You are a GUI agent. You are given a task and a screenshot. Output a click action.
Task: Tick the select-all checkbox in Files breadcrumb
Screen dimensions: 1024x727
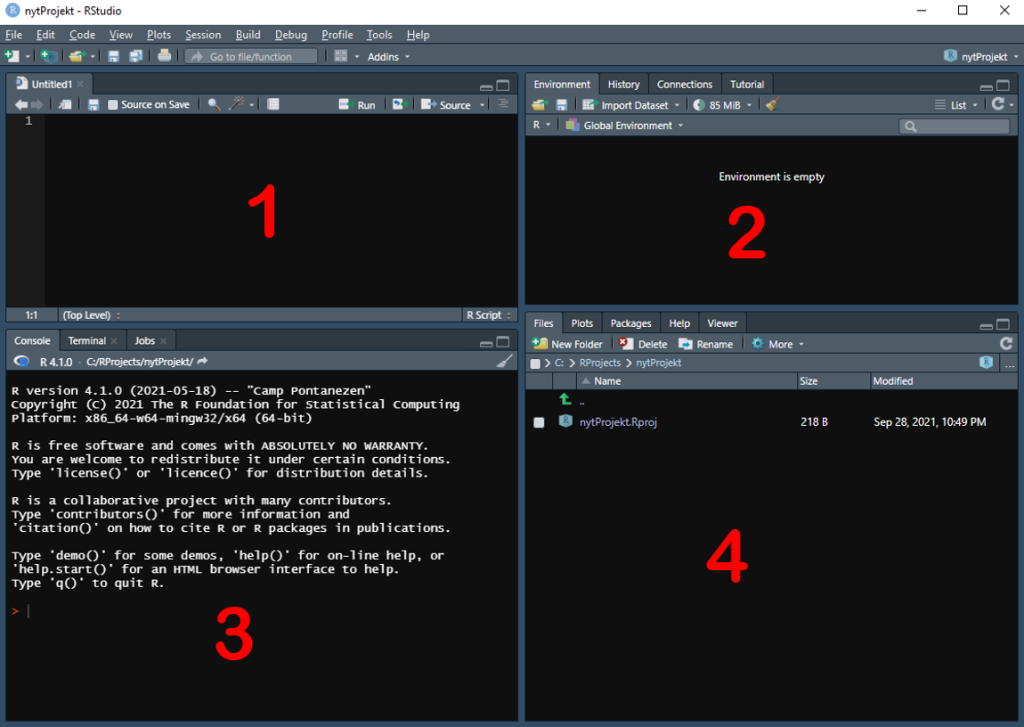coord(536,363)
